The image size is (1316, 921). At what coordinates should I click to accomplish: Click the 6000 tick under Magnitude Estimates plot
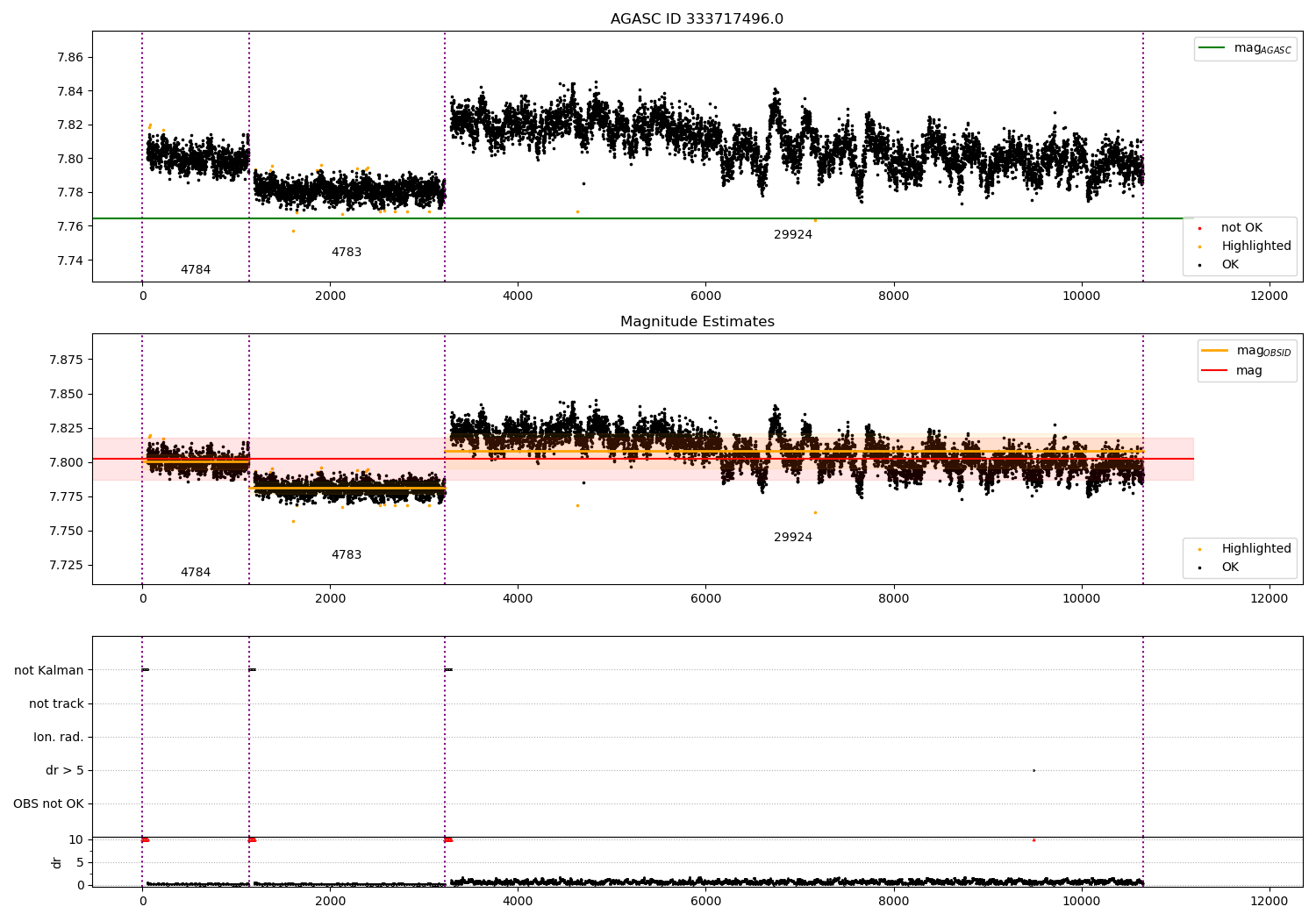click(x=705, y=599)
